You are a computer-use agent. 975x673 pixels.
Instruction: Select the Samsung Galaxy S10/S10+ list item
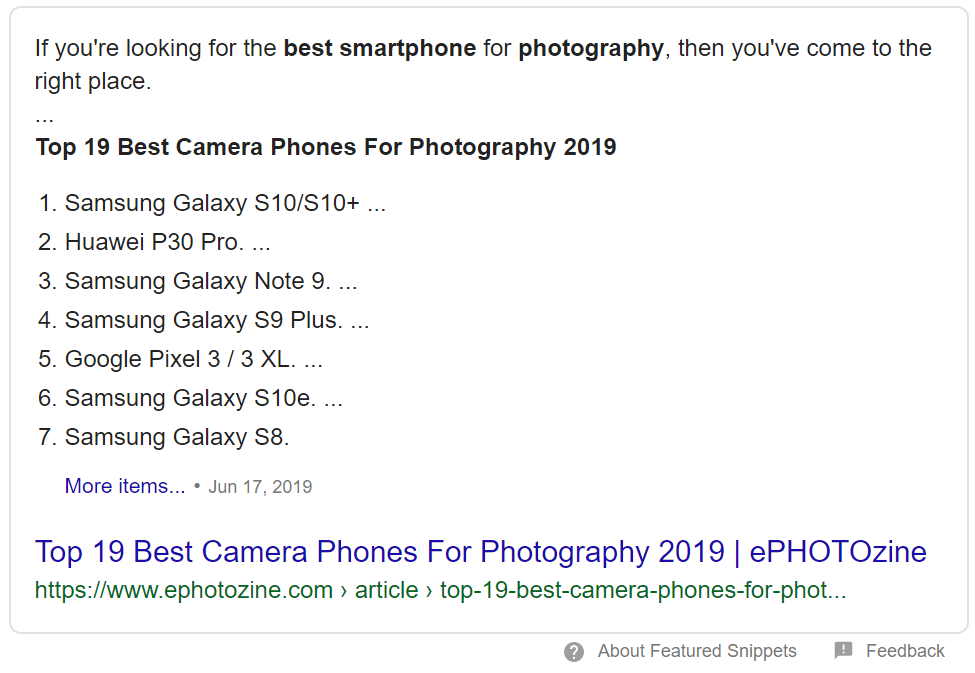pyautogui.click(x=212, y=203)
